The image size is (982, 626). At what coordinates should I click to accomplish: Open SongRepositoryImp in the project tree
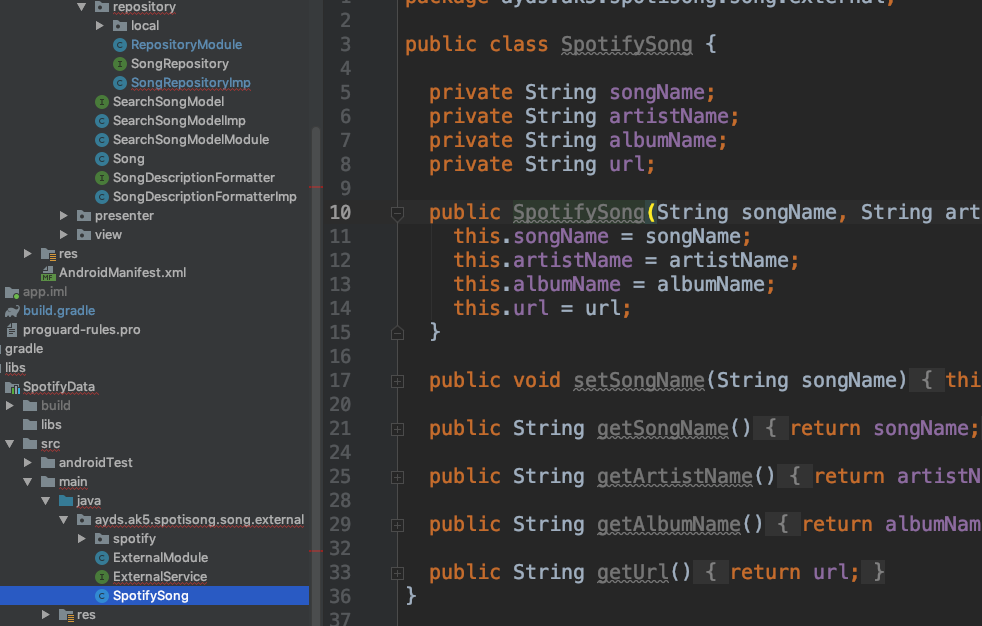click(190, 83)
